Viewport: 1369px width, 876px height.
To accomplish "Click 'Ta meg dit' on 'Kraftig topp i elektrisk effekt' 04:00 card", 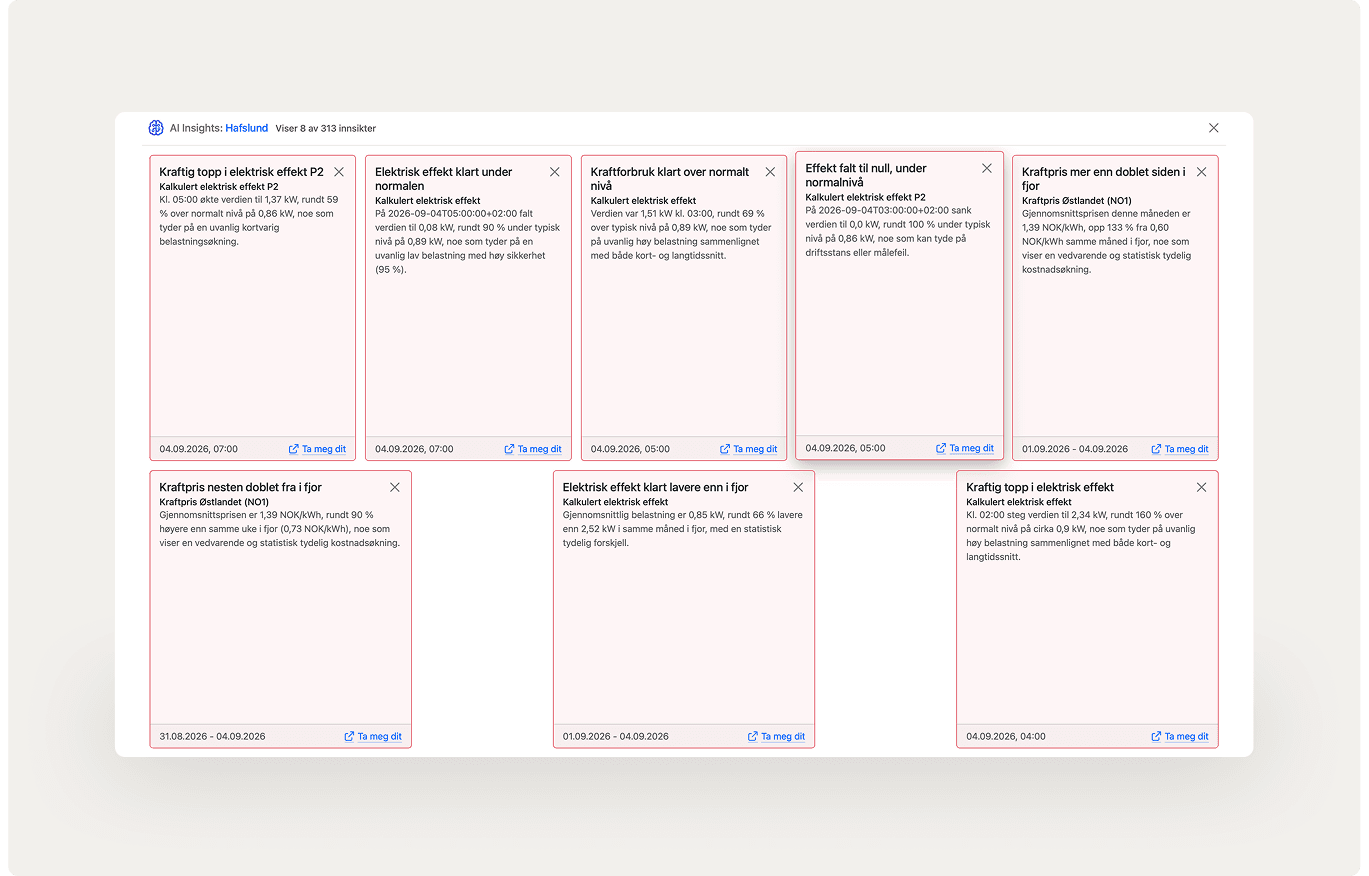I will pos(1180,736).
